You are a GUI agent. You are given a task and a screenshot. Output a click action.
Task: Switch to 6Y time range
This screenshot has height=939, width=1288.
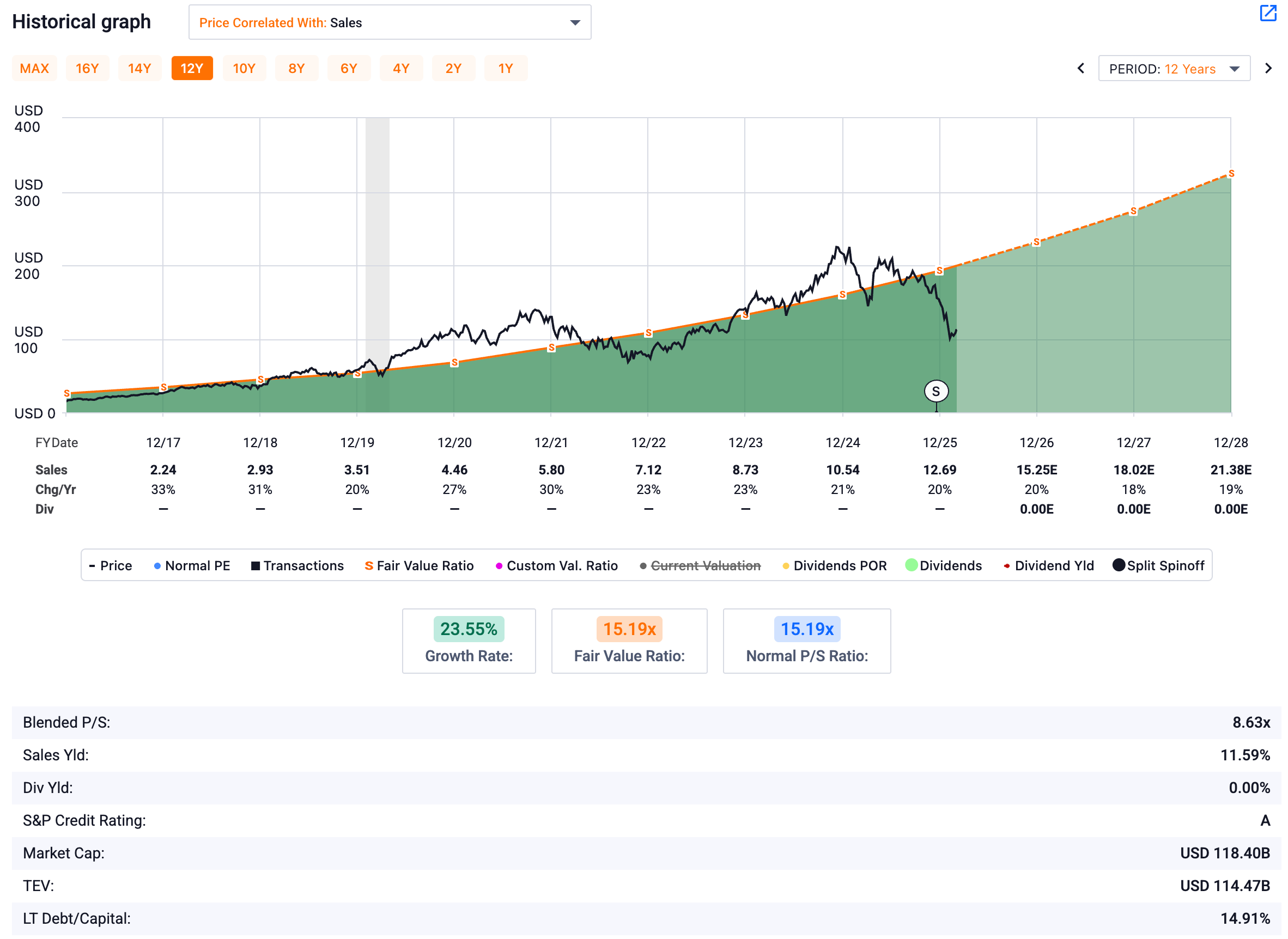349,69
